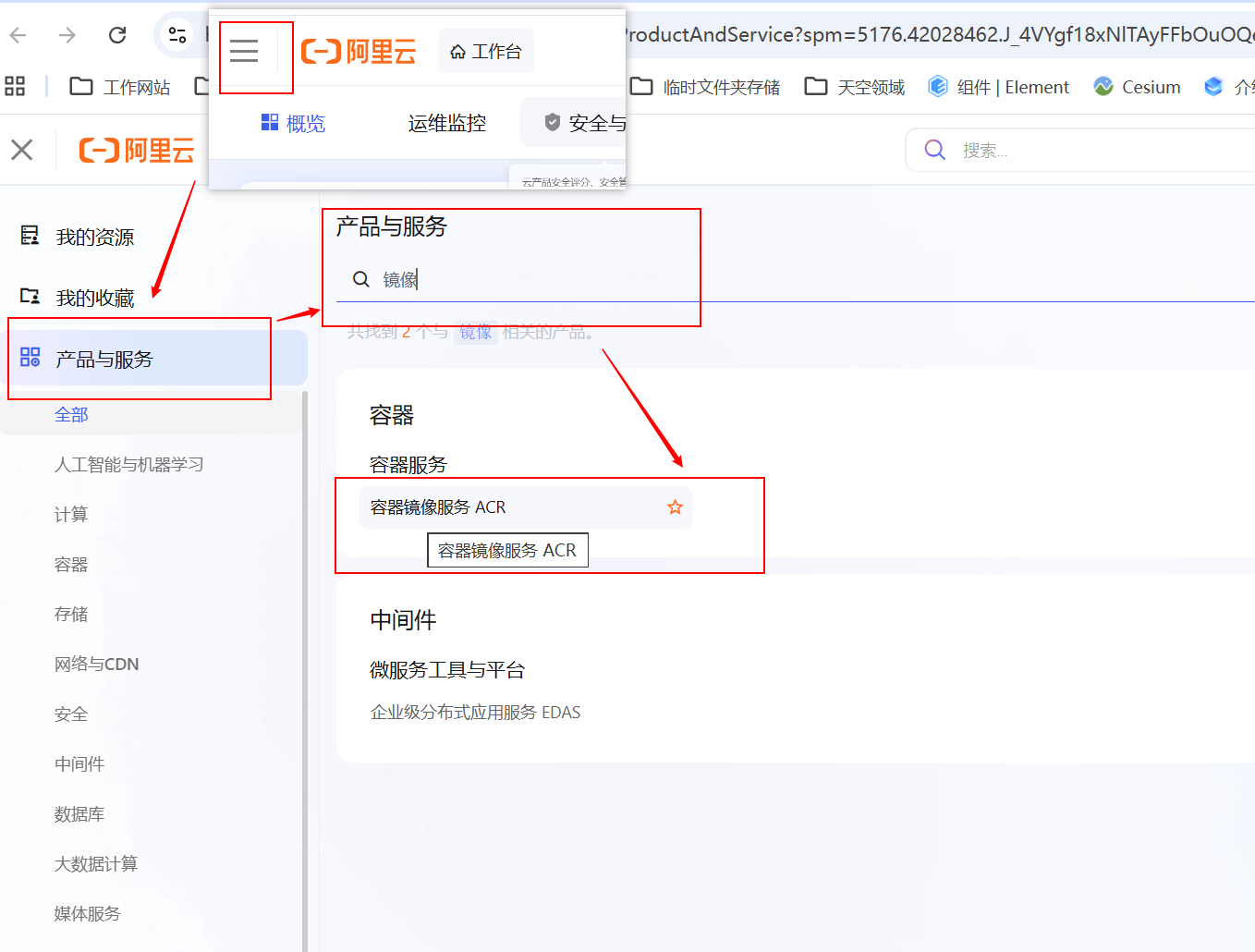
Task: Select the 计算 category
Action: coord(71,515)
